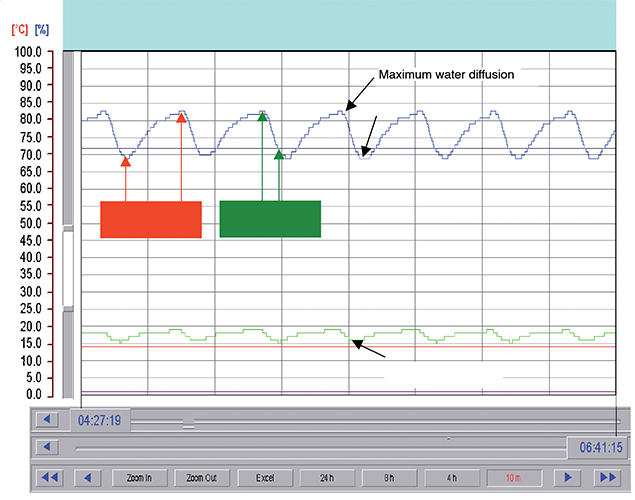Click the 50.0 axis value
Image resolution: width=635 pixels, height=500 pixels.
30,223
